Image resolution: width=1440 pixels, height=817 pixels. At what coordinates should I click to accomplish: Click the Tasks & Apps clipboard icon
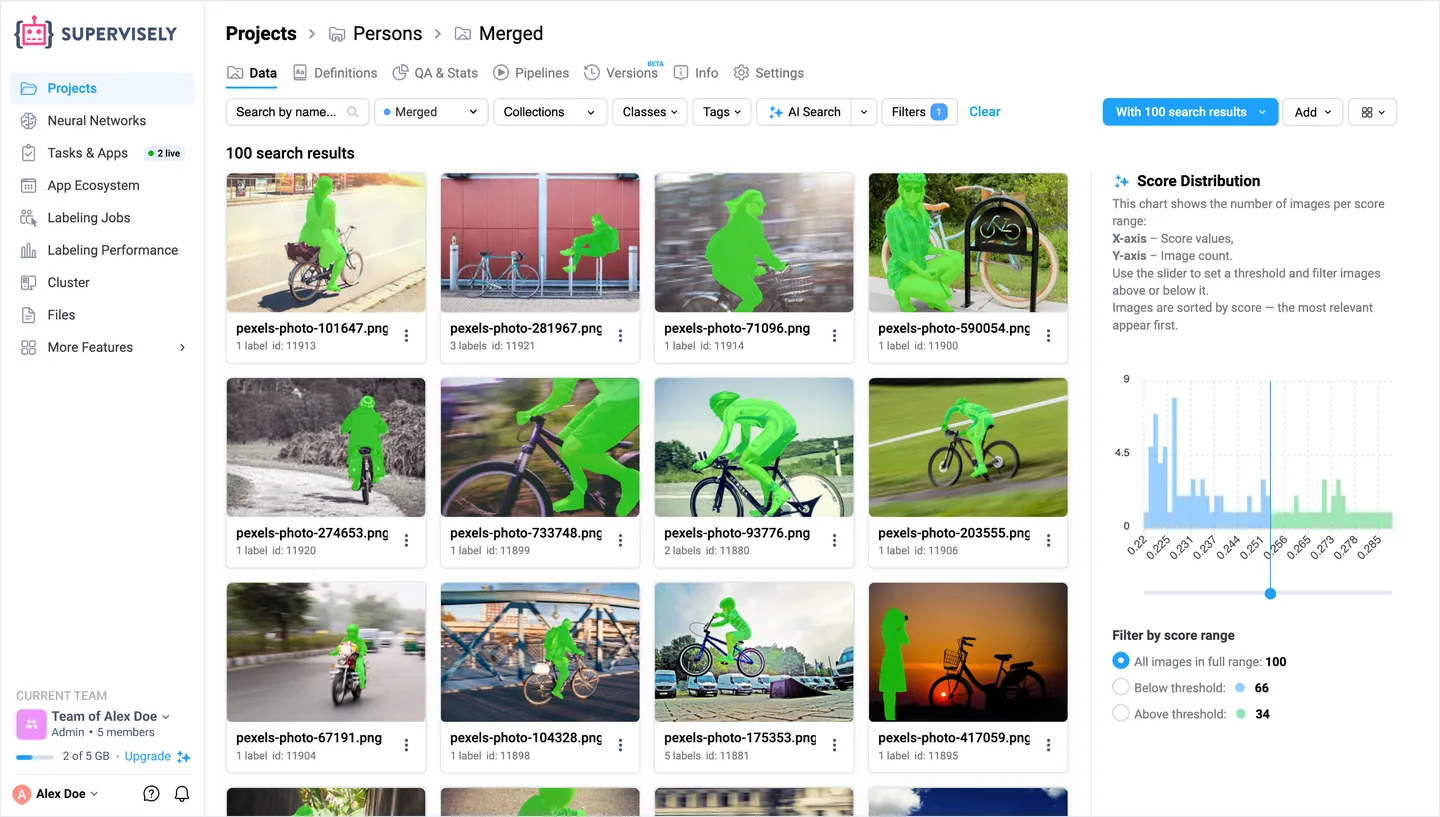(28, 153)
